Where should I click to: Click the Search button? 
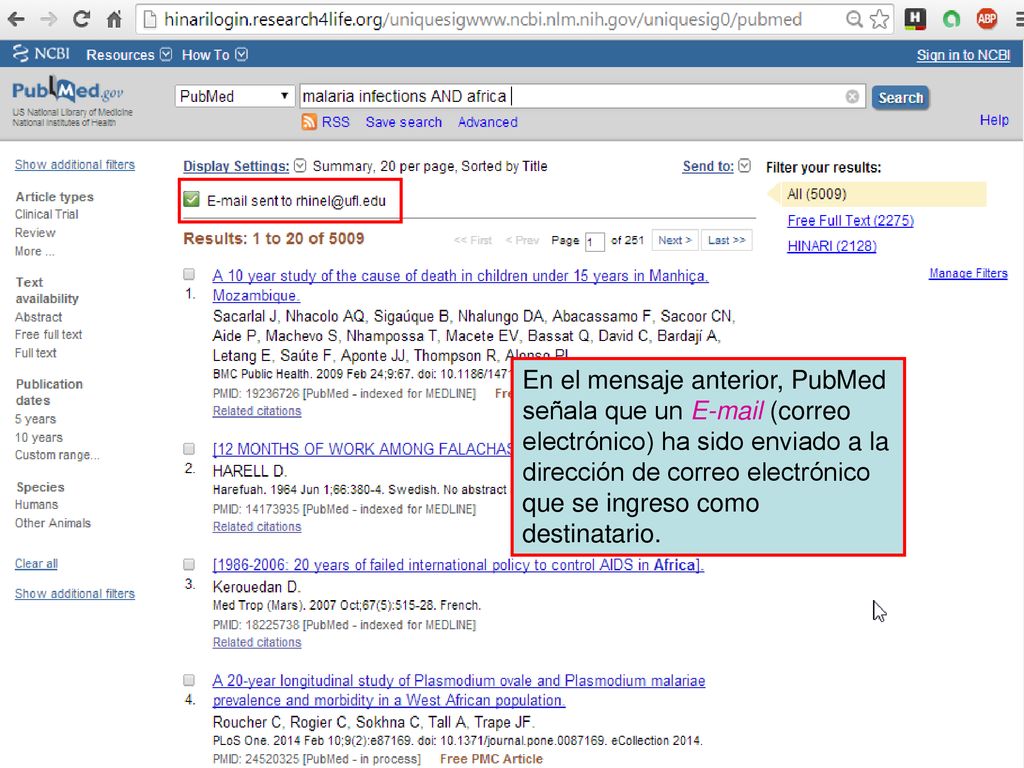[900, 97]
